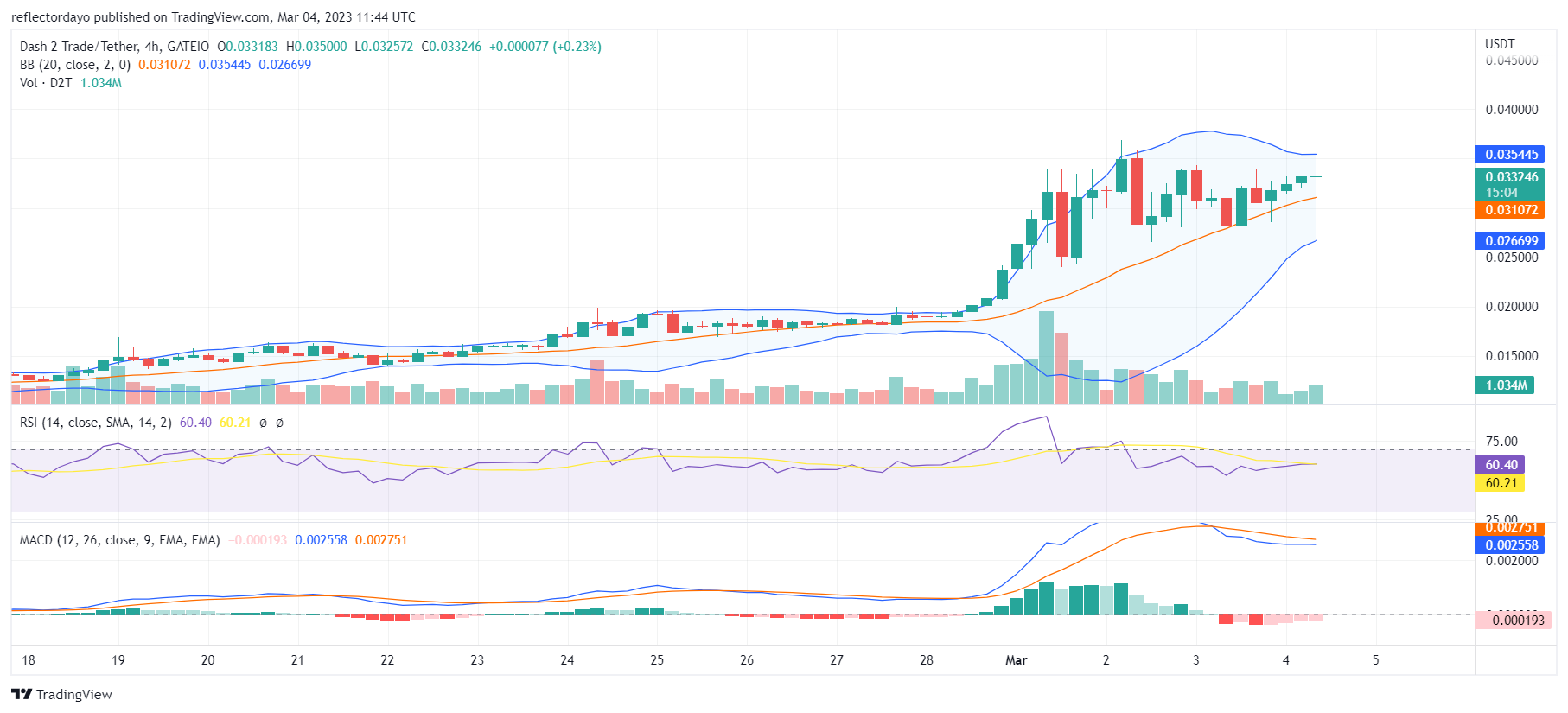Click the 0.040000 price axis label
Viewport: 1568px width, 713px height.
click(1512, 110)
